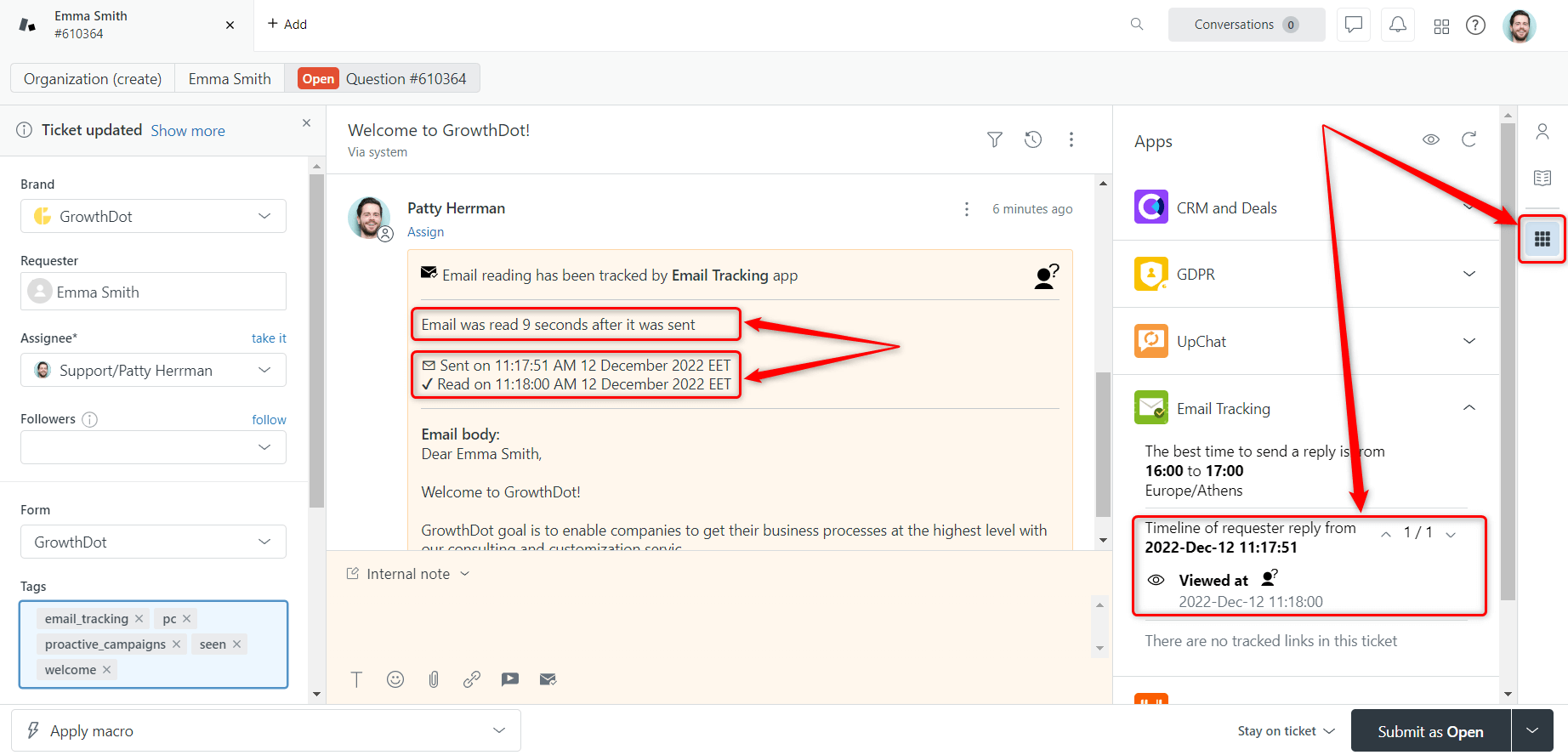Toggle Apps visibility eye icon

click(x=1431, y=139)
